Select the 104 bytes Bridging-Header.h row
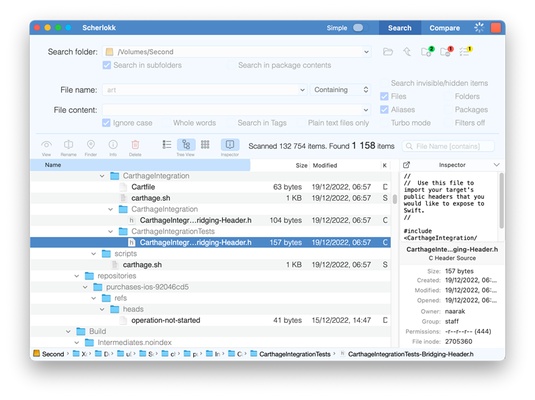This screenshot has width=535, height=400. click(211, 220)
